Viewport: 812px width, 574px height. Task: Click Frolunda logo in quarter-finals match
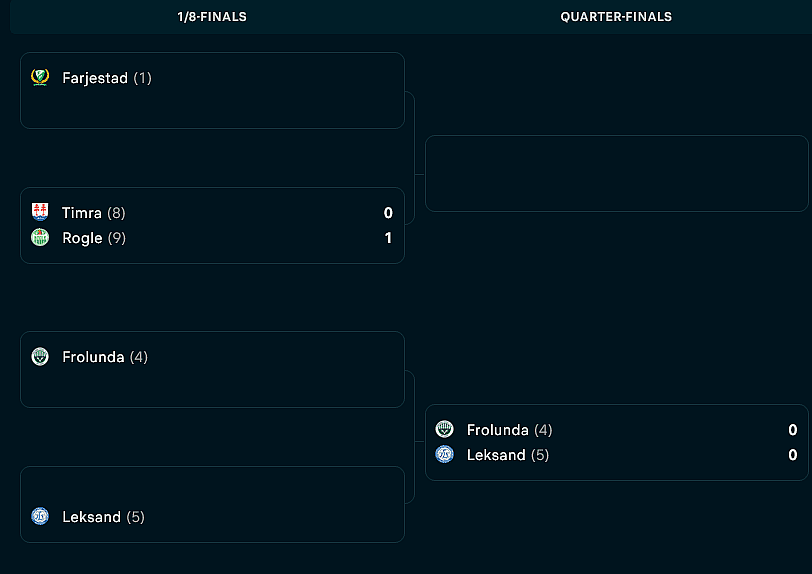tap(444, 429)
